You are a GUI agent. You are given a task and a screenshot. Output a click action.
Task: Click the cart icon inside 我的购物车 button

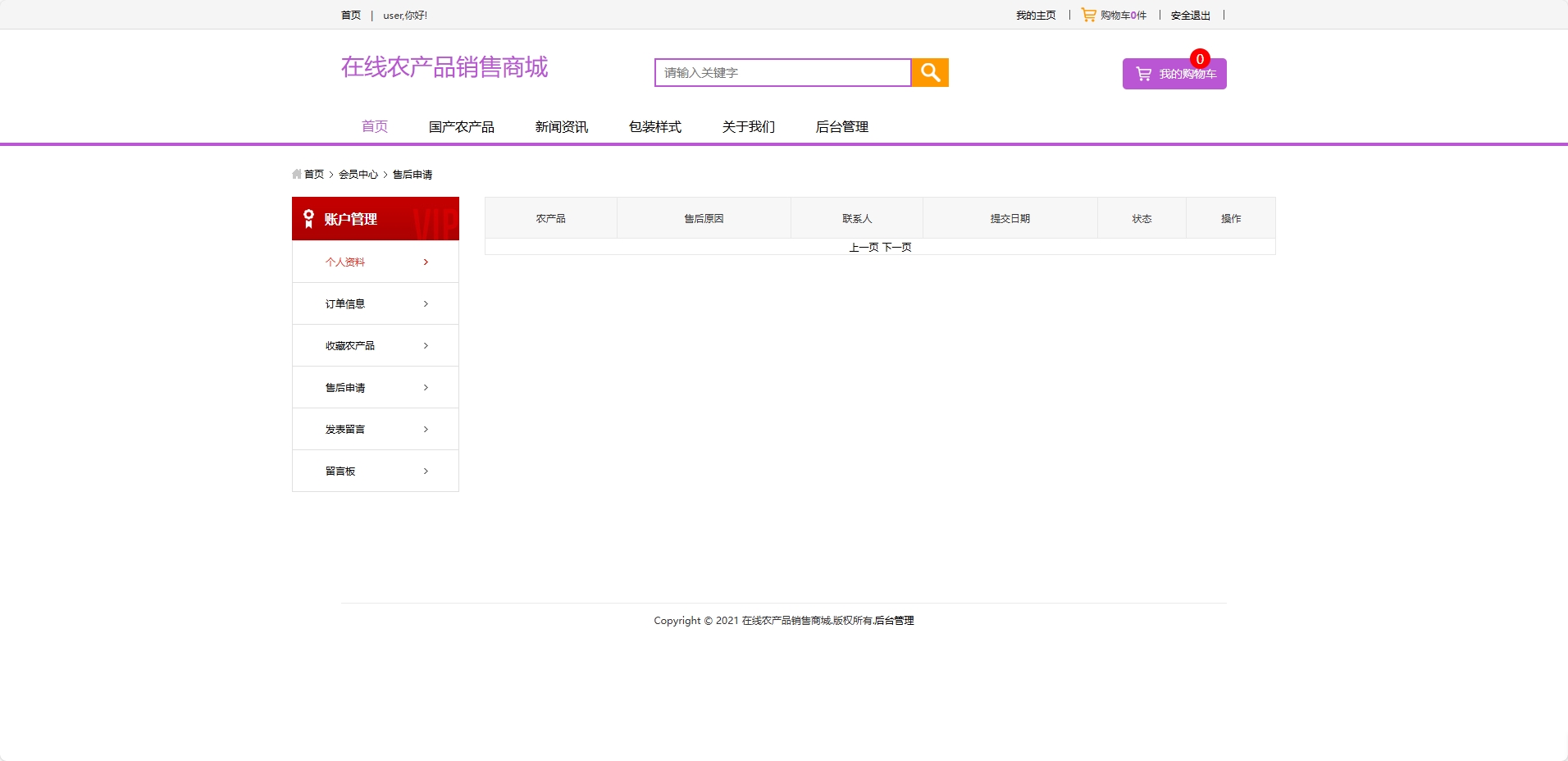coord(1142,73)
